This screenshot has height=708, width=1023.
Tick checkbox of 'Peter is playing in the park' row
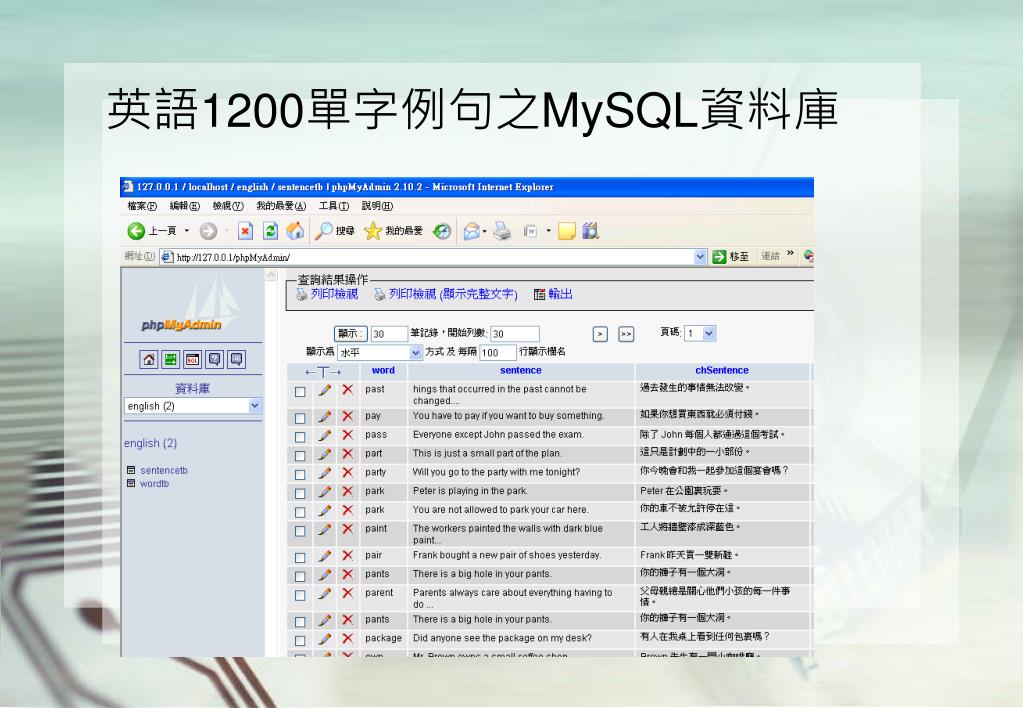point(300,493)
